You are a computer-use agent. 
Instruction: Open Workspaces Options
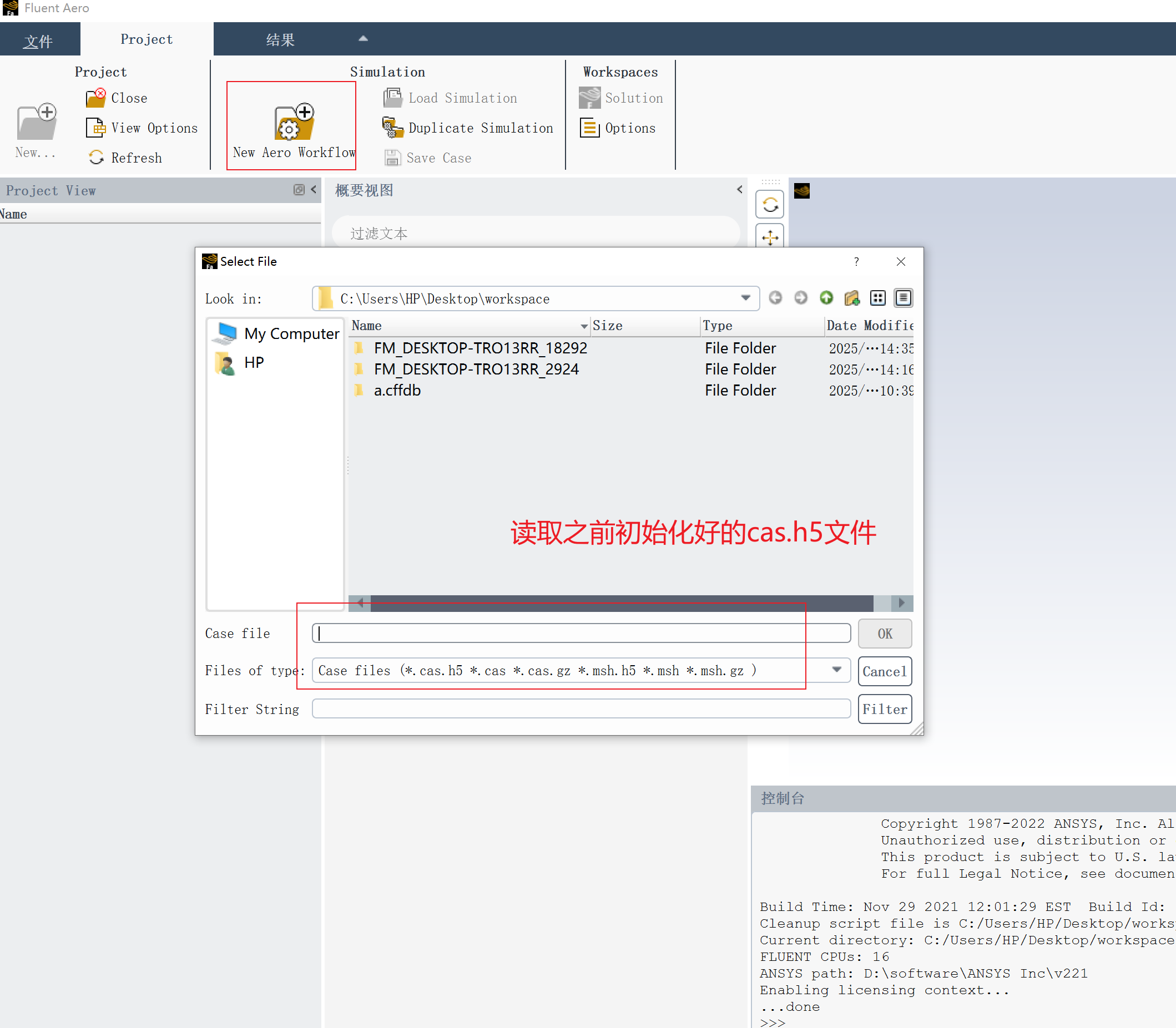(629, 128)
